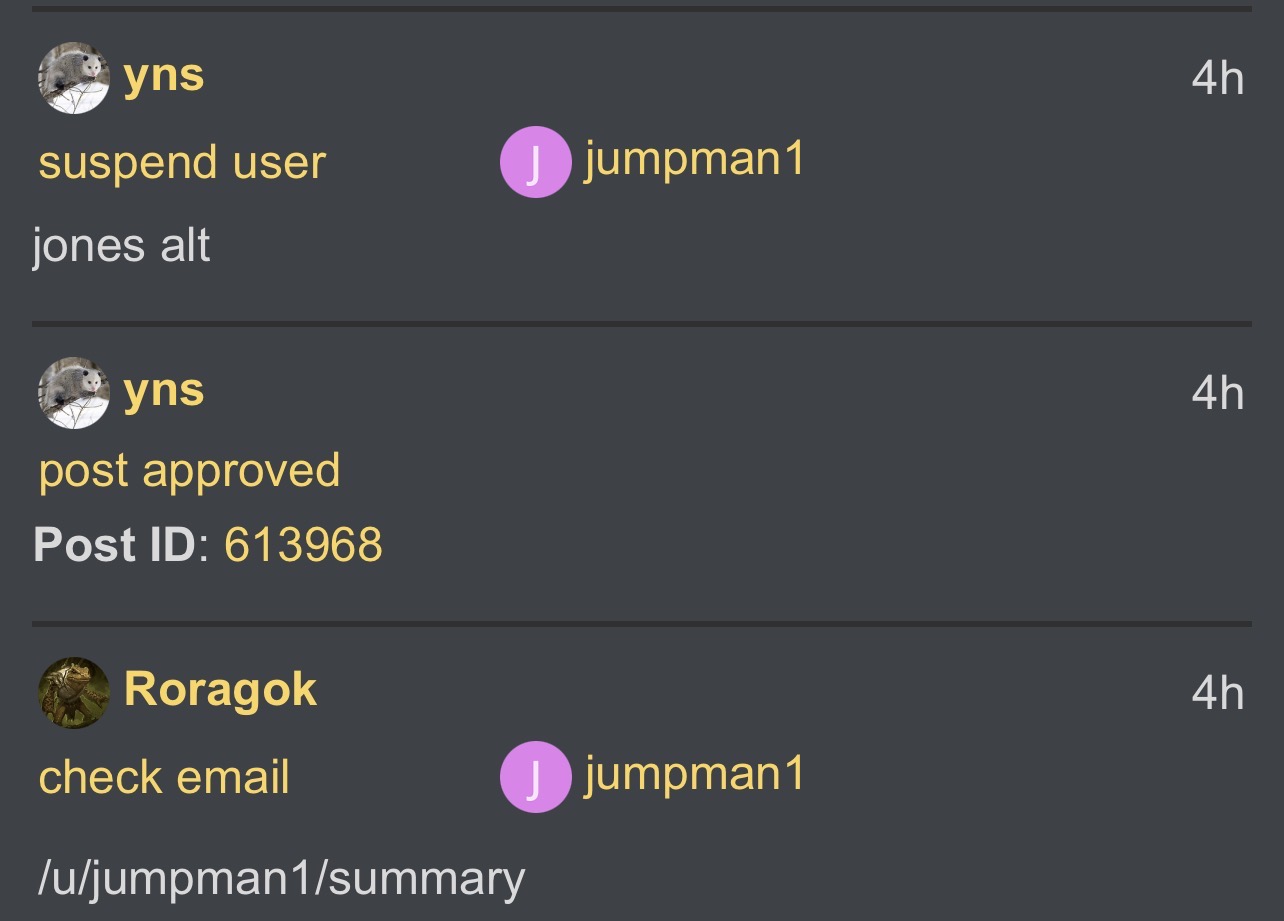
Task: Open jumpman1 profile from the suspend user row
Action: click(695, 160)
